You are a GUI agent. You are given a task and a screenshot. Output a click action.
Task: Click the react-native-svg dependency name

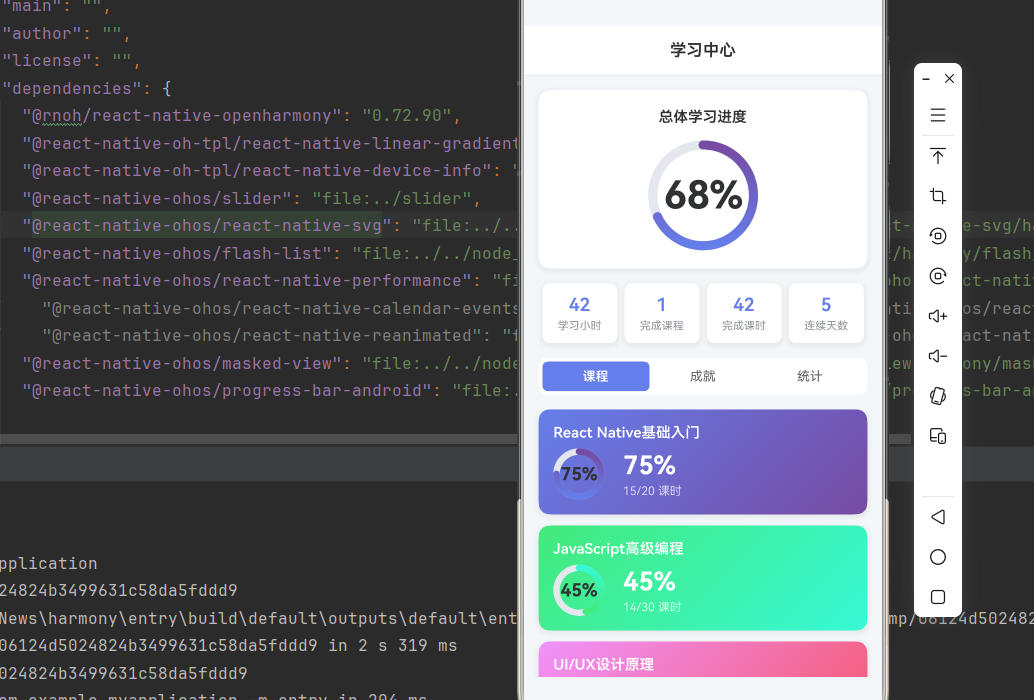pyautogui.click(x=207, y=226)
